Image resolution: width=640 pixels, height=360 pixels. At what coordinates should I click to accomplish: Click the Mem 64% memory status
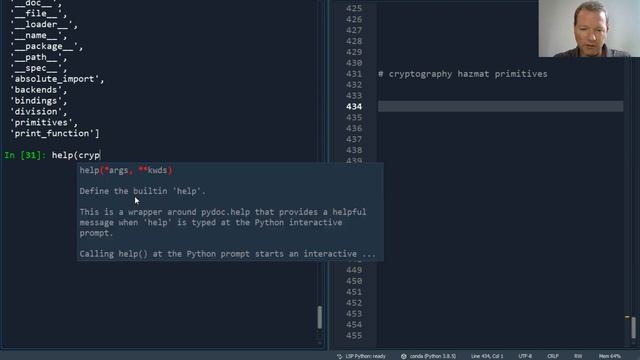[x=610, y=356]
